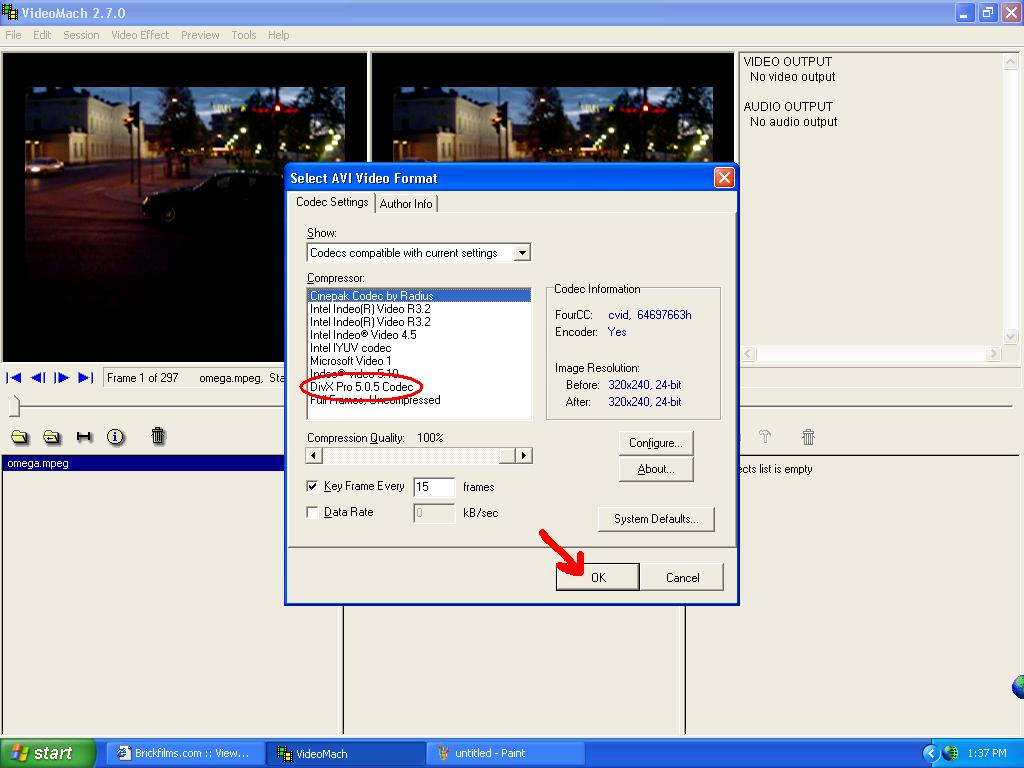Click the open file folder icon
Image resolution: width=1024 pixels, height=768 pixels.
coord(19,437)
